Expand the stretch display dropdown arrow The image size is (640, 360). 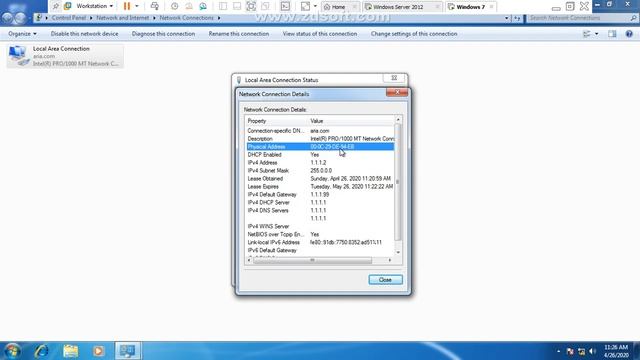point(315,6)
